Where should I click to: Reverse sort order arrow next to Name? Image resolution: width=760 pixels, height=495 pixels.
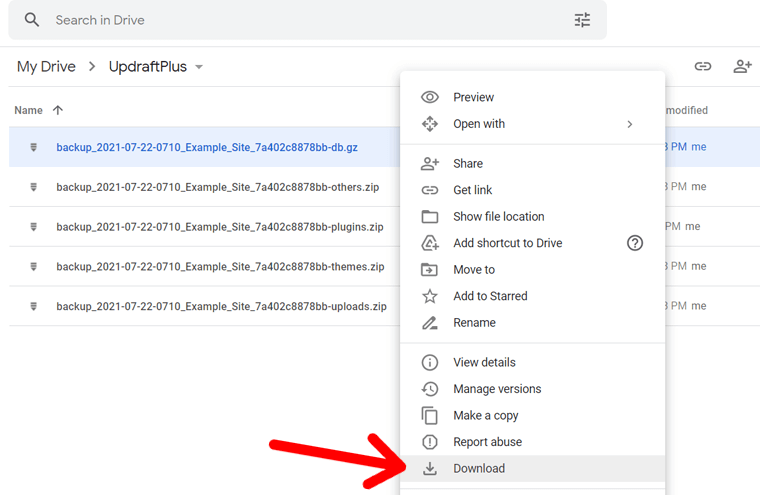[x=58, y=110]
